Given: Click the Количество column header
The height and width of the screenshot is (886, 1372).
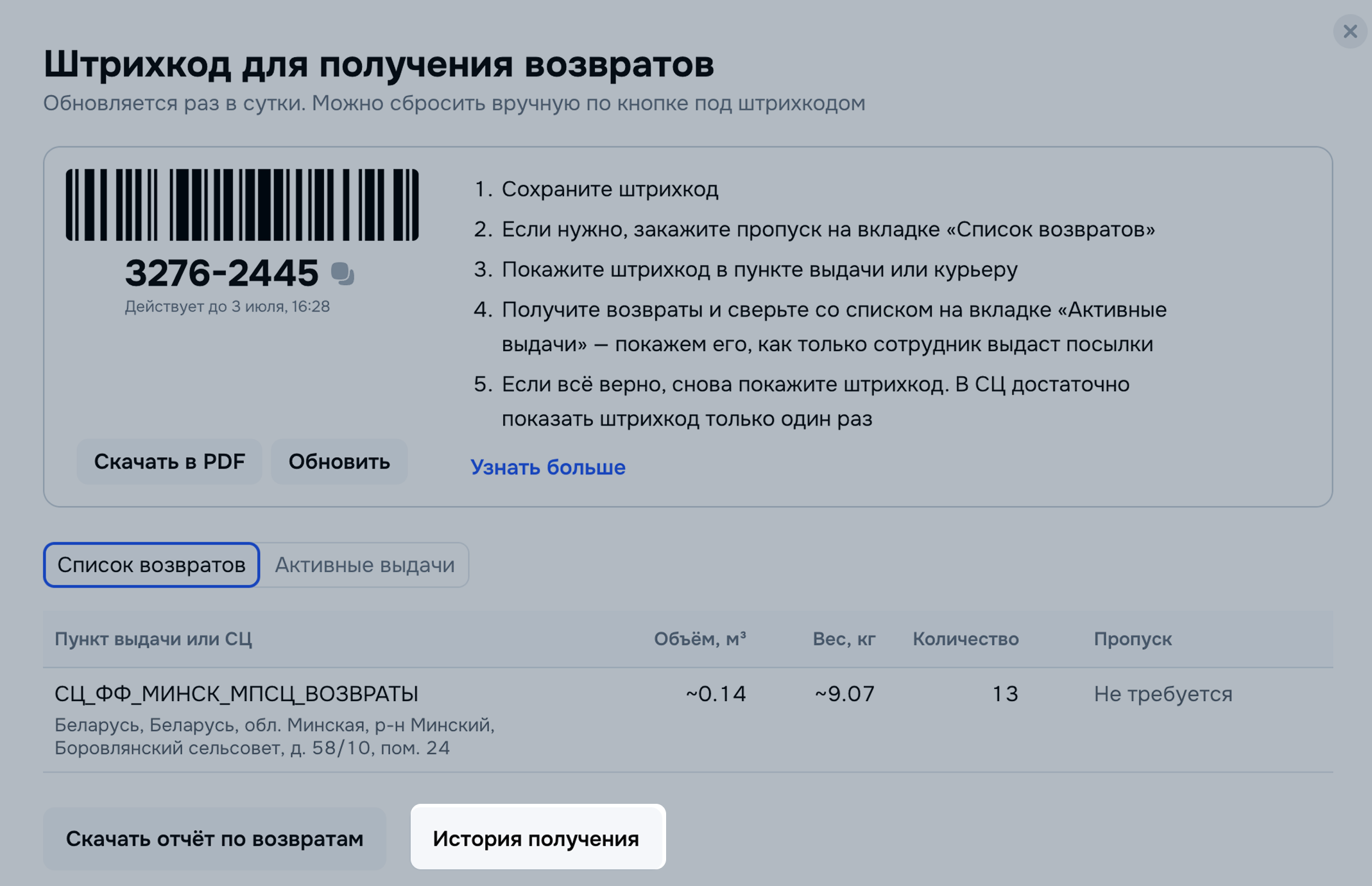Looking at the screenshot, I should coord(965,639).
